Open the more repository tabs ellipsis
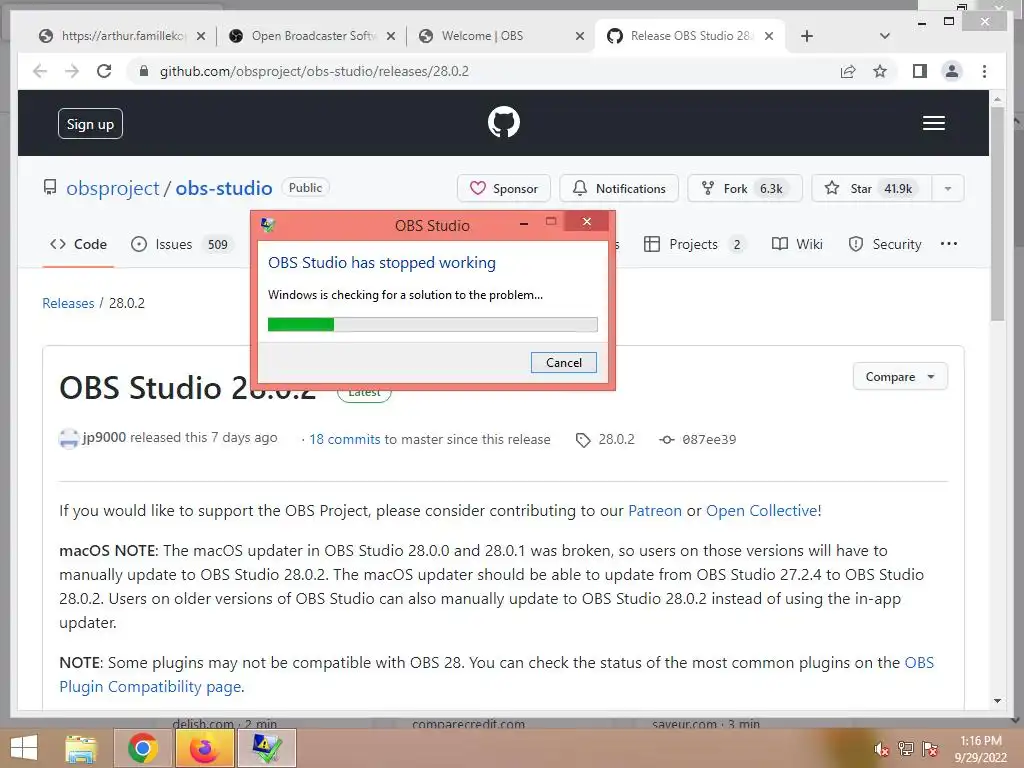 pyautogui.click(x=949, y=244)
